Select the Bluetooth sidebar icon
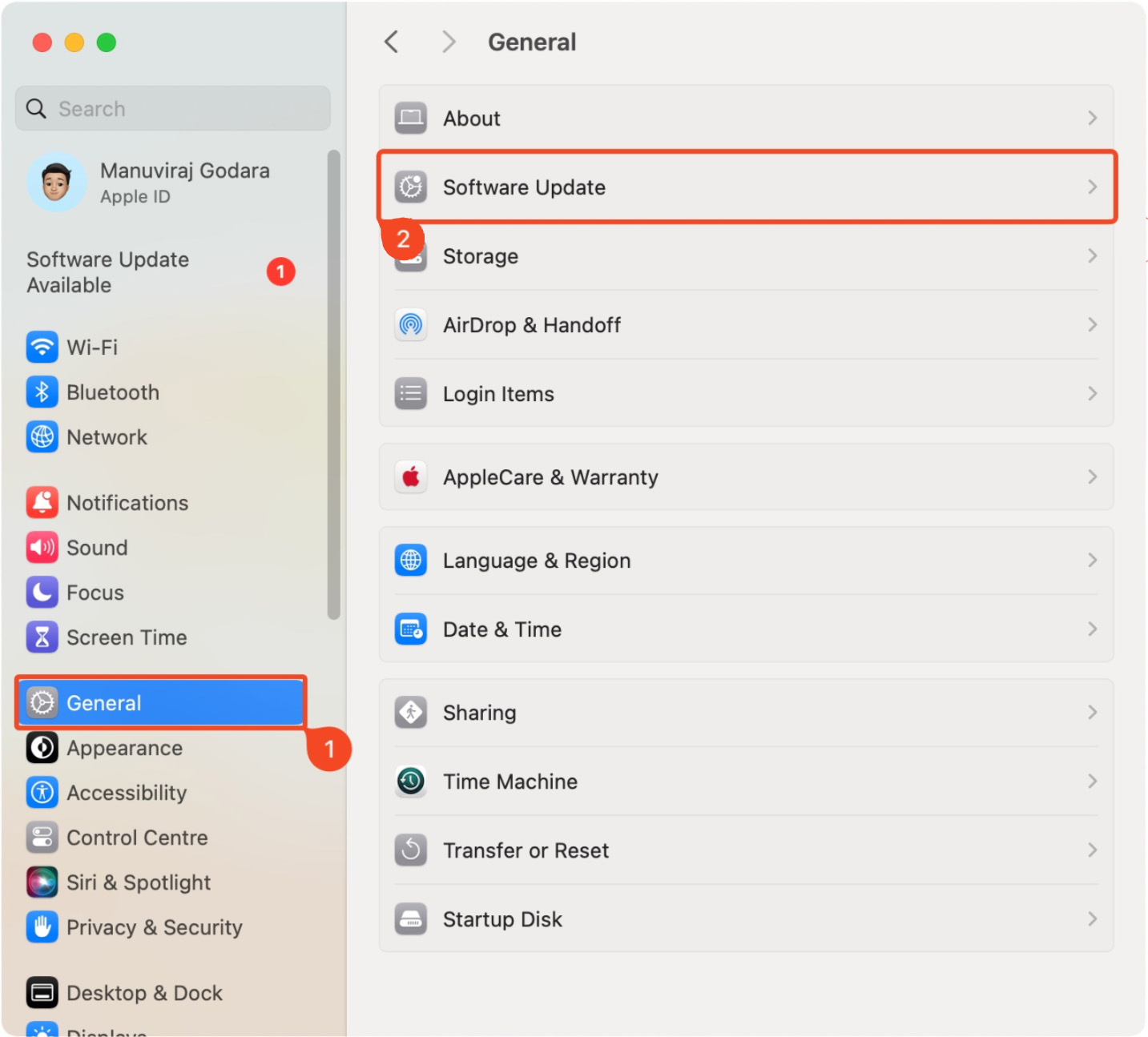 (x=42, y=392)
